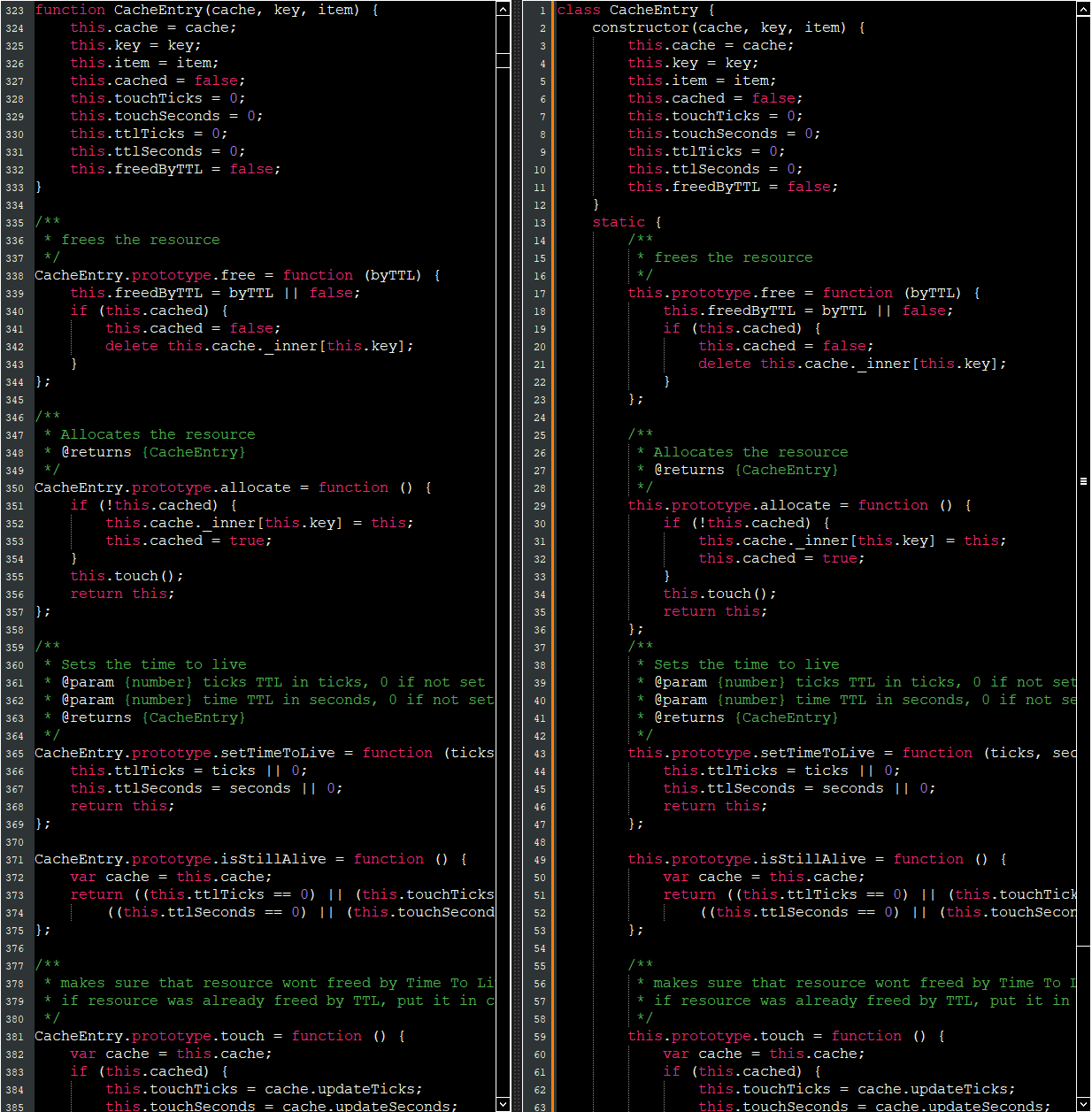Click the right pane scrollbar grip handle
This screenshot has height=1112, width=1092.
[x=1083, y=481]
